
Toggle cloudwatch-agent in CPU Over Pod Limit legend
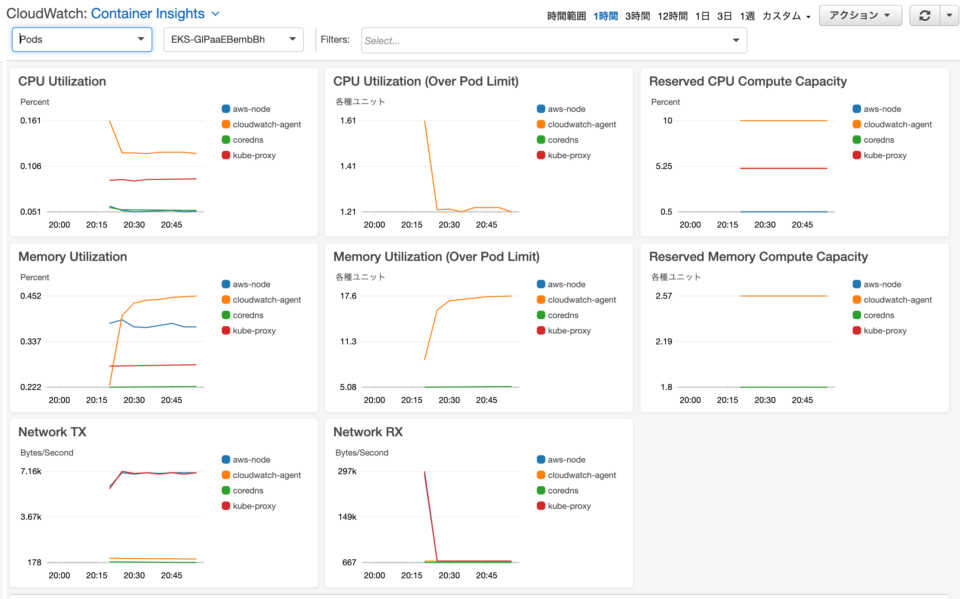pyautogui.click(x=576, y=124)
